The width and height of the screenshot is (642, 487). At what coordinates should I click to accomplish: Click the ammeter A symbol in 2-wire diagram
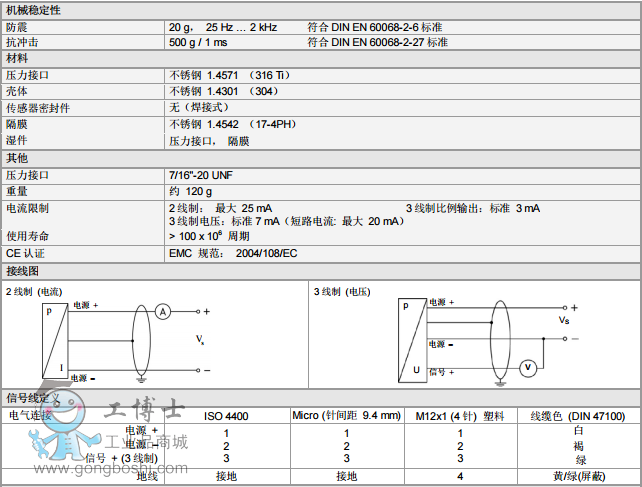163,312
